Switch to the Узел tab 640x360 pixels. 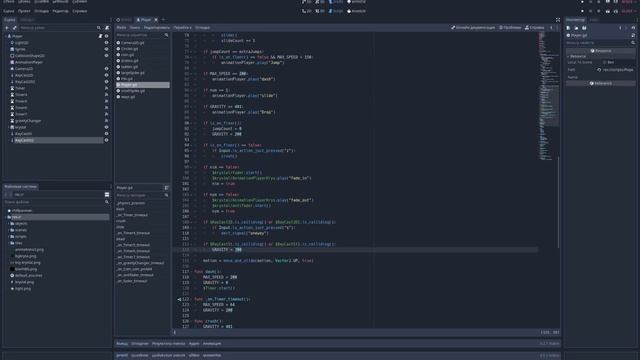594,20
